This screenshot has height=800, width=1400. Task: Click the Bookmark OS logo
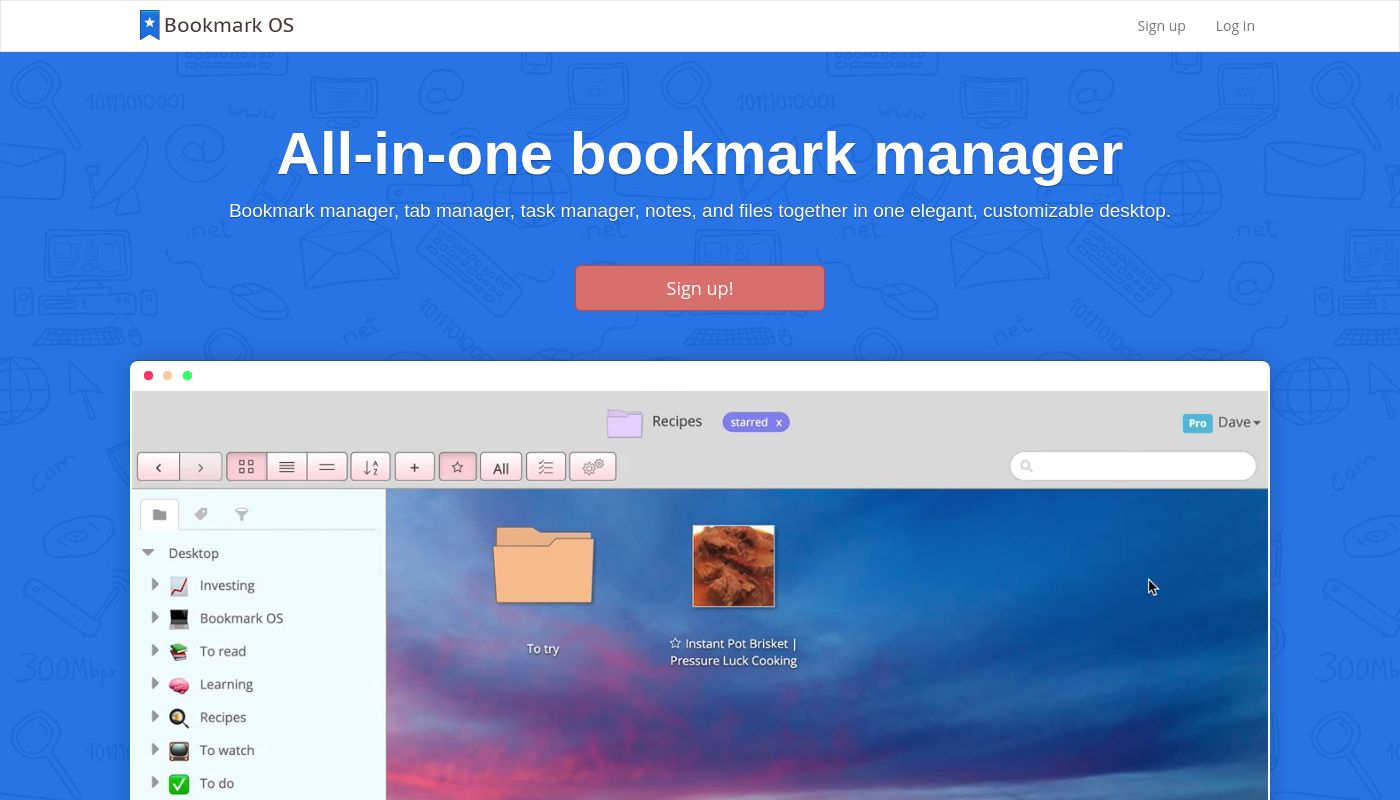217,25
